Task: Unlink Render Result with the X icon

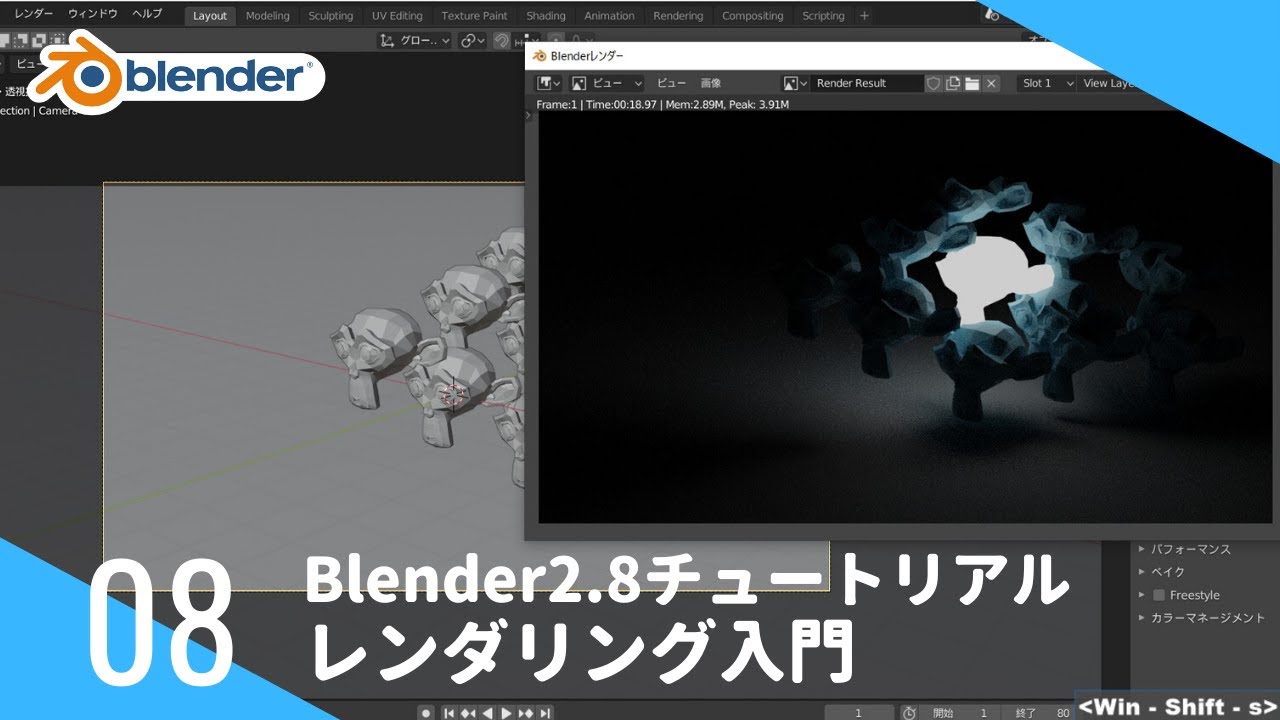Action: click(991, 83)
